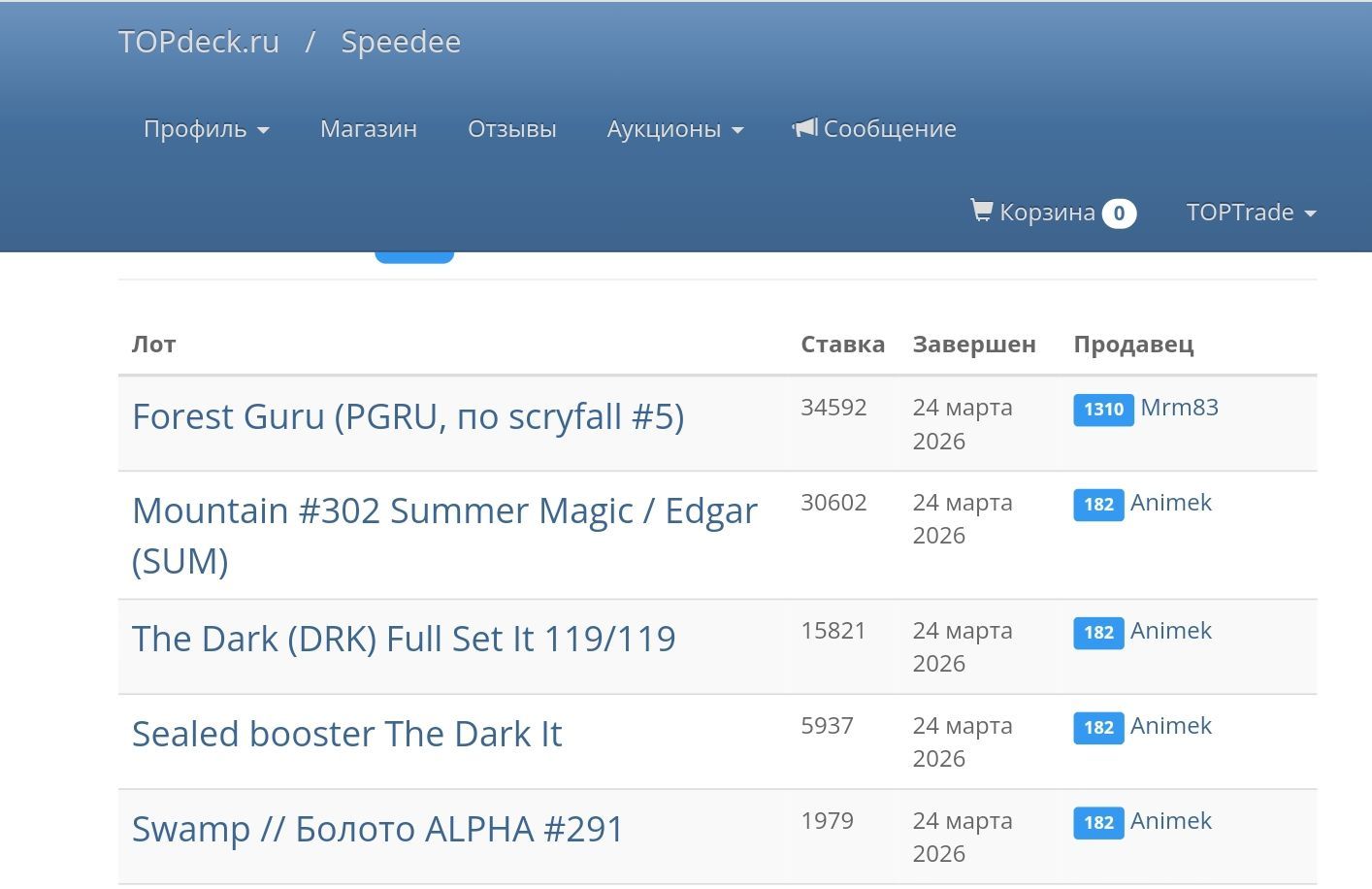Click the 1310 rating badge for Mrm83

(1103, 410)
